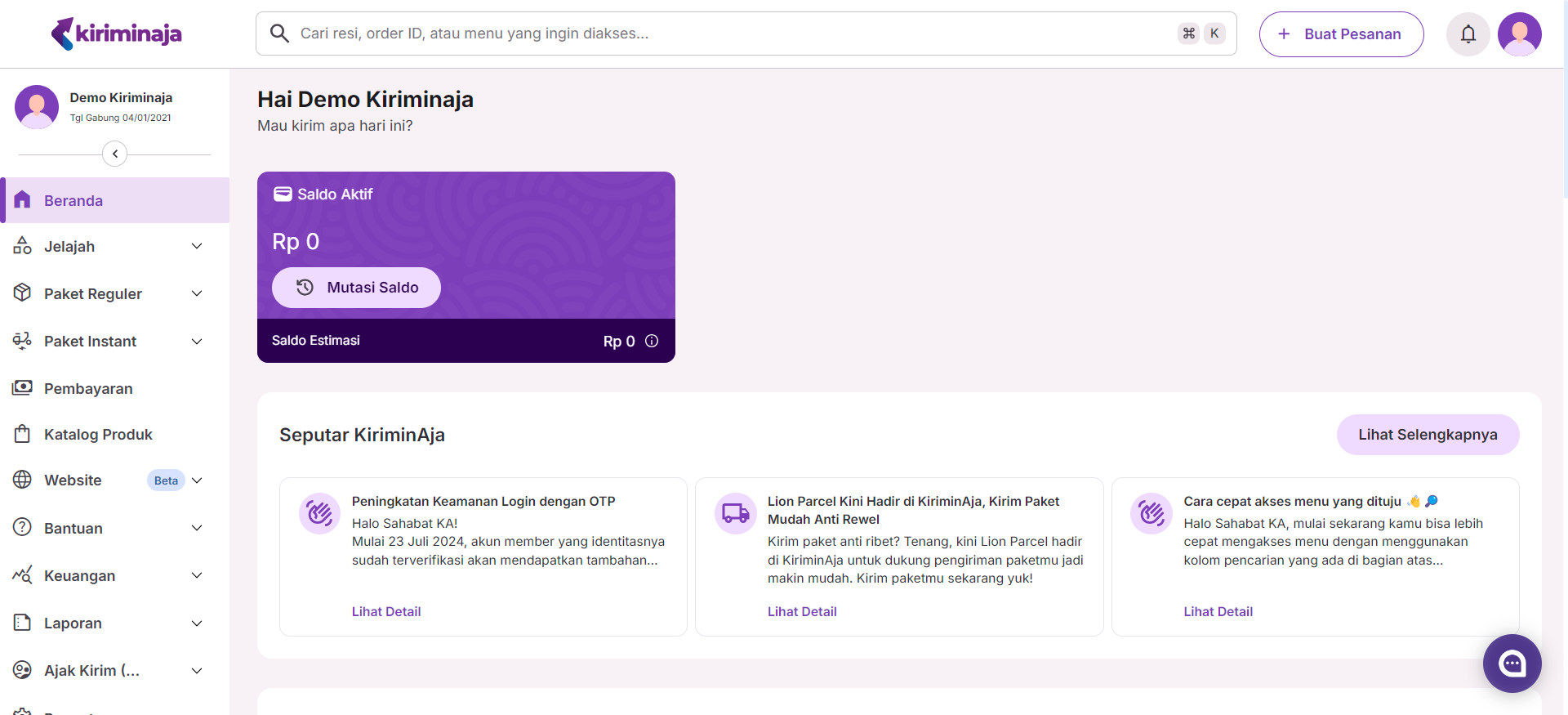
Task: Click Lihat Selengkapnya button
Action: coord(1428,435)
